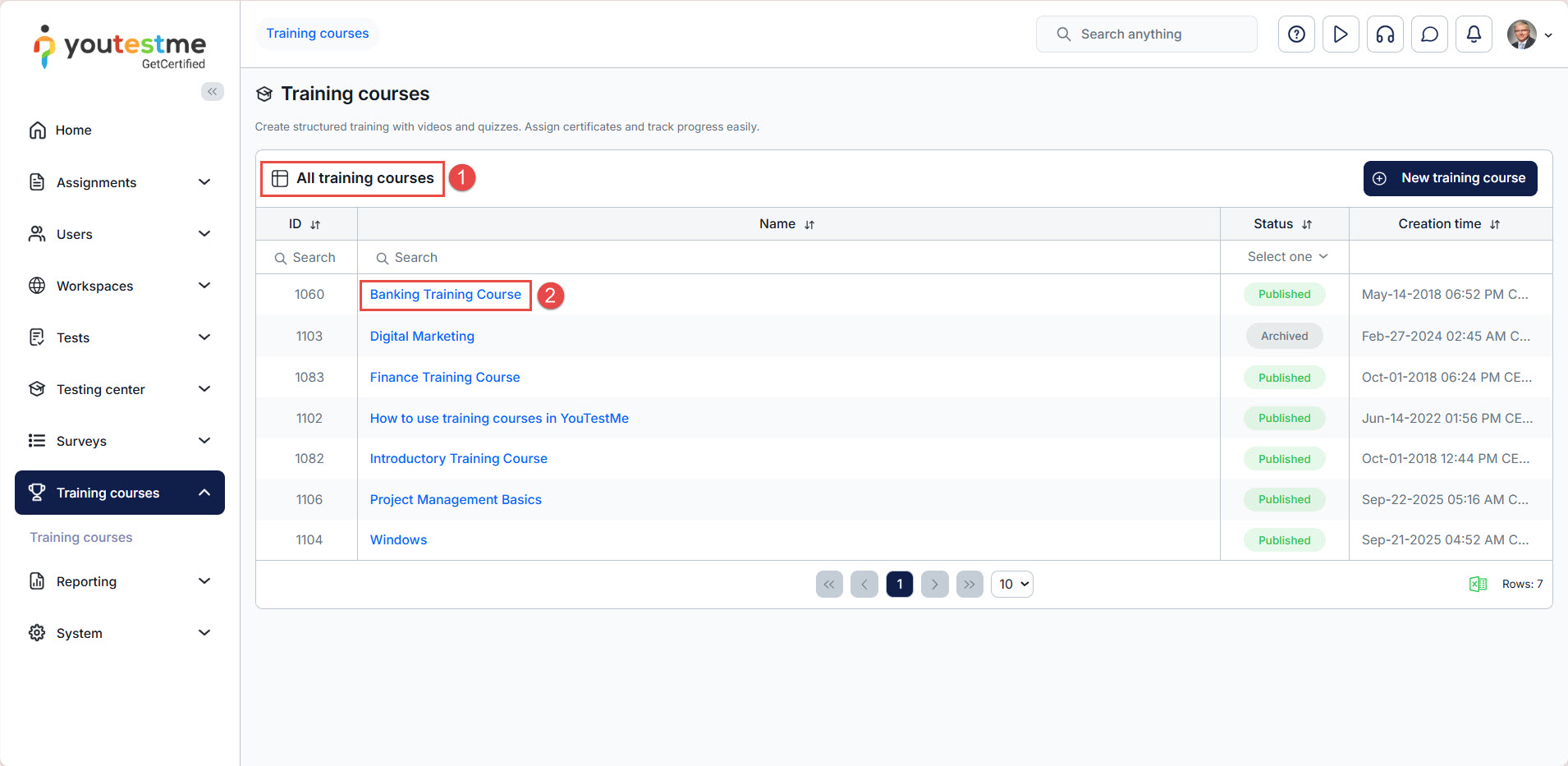This screenshot has height=766, width=1568.
Task: Sort table by ID column
Action: coord(315,224)
